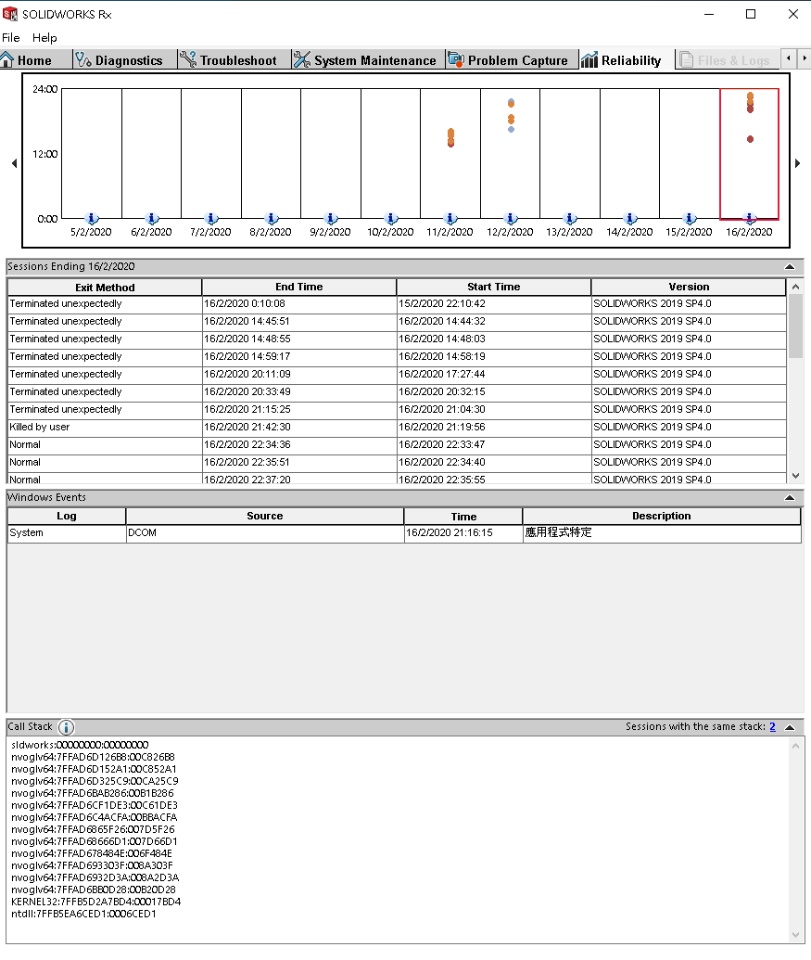Collapse the Sessions Ending 16/2/2020 section
Viewport: 811px width, 960px height.
790,267
